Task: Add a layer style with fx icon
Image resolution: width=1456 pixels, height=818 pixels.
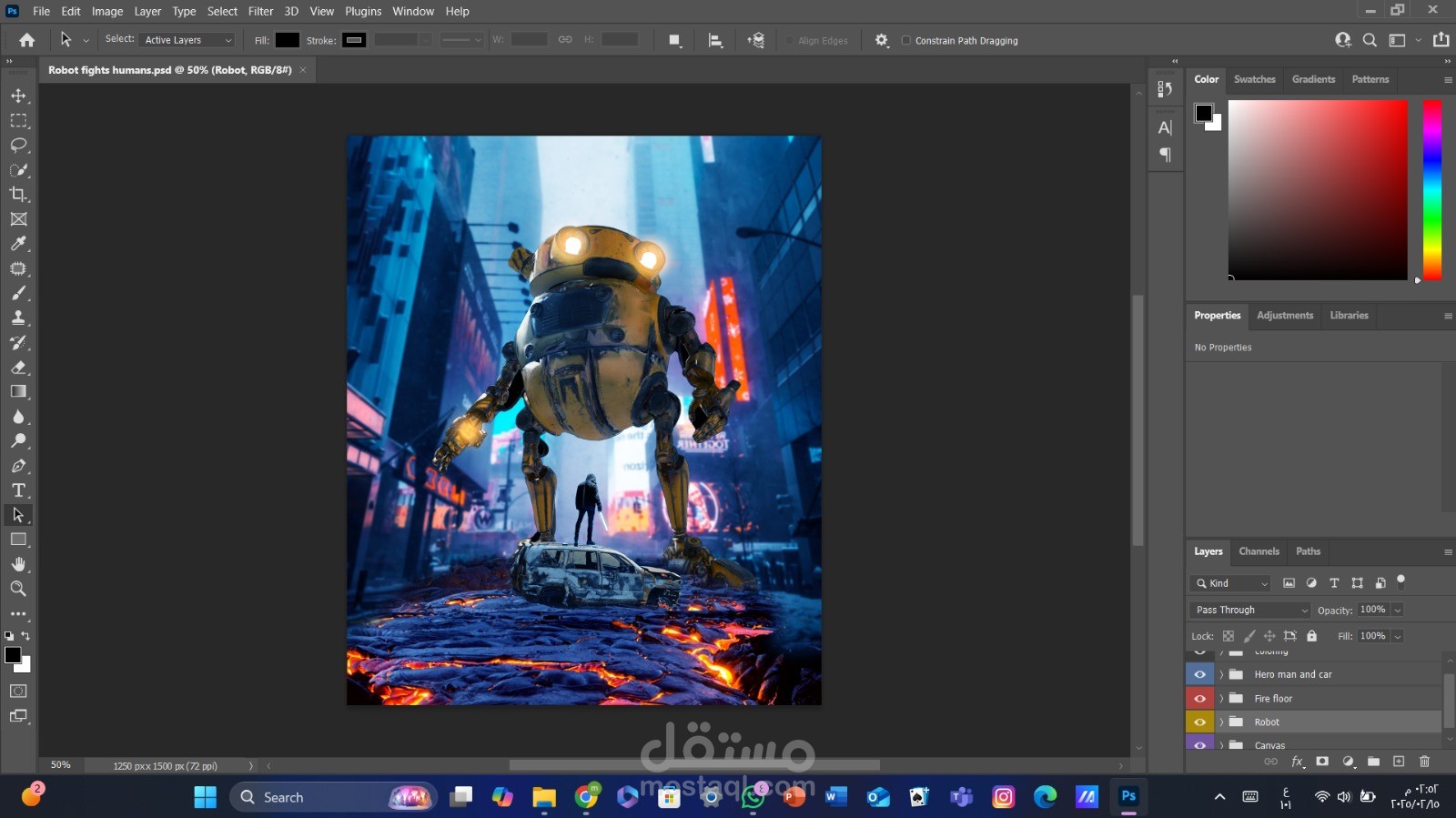Action: (x=1298, y=762)
